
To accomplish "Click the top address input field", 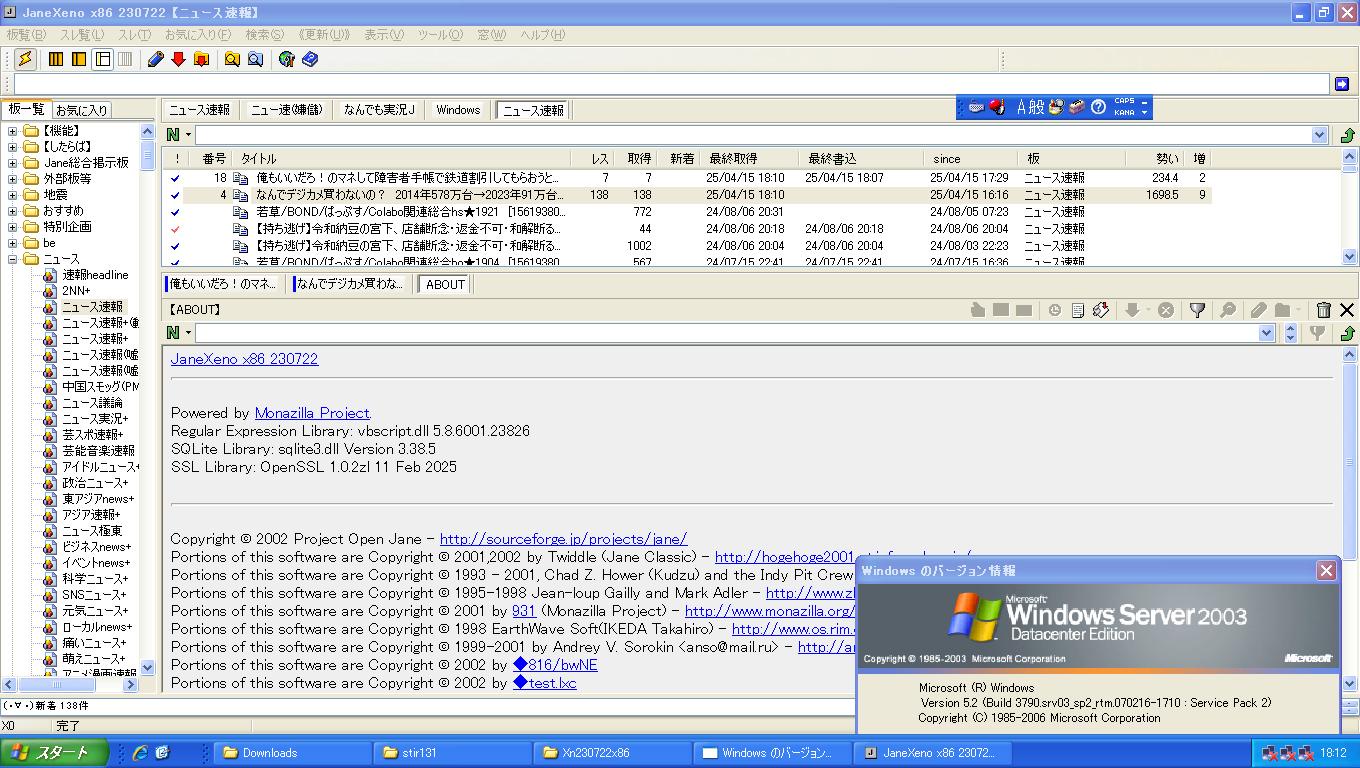I will coord(672,84).
